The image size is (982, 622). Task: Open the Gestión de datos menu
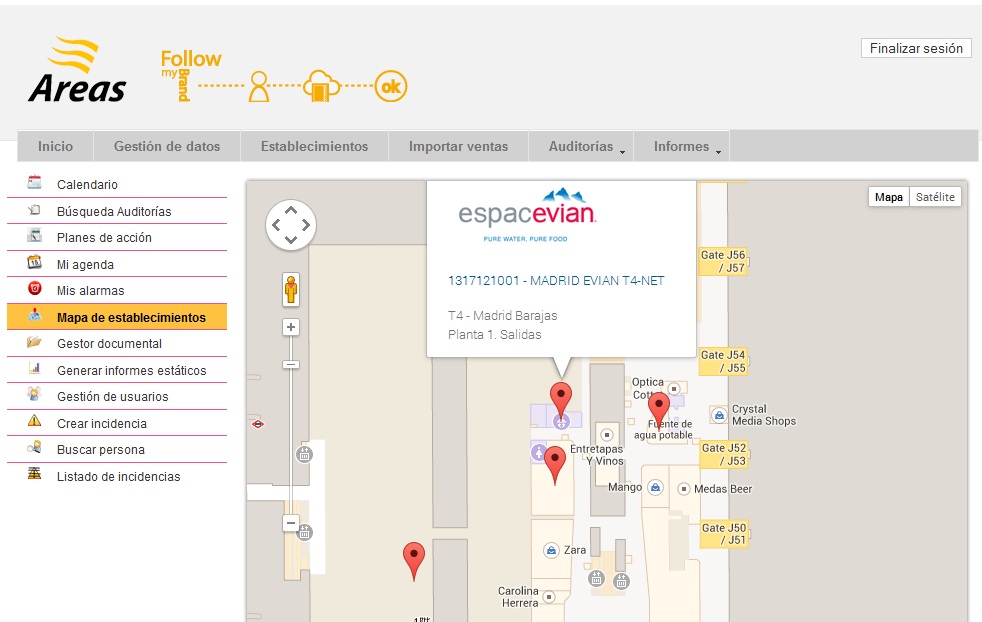point(167,147)
